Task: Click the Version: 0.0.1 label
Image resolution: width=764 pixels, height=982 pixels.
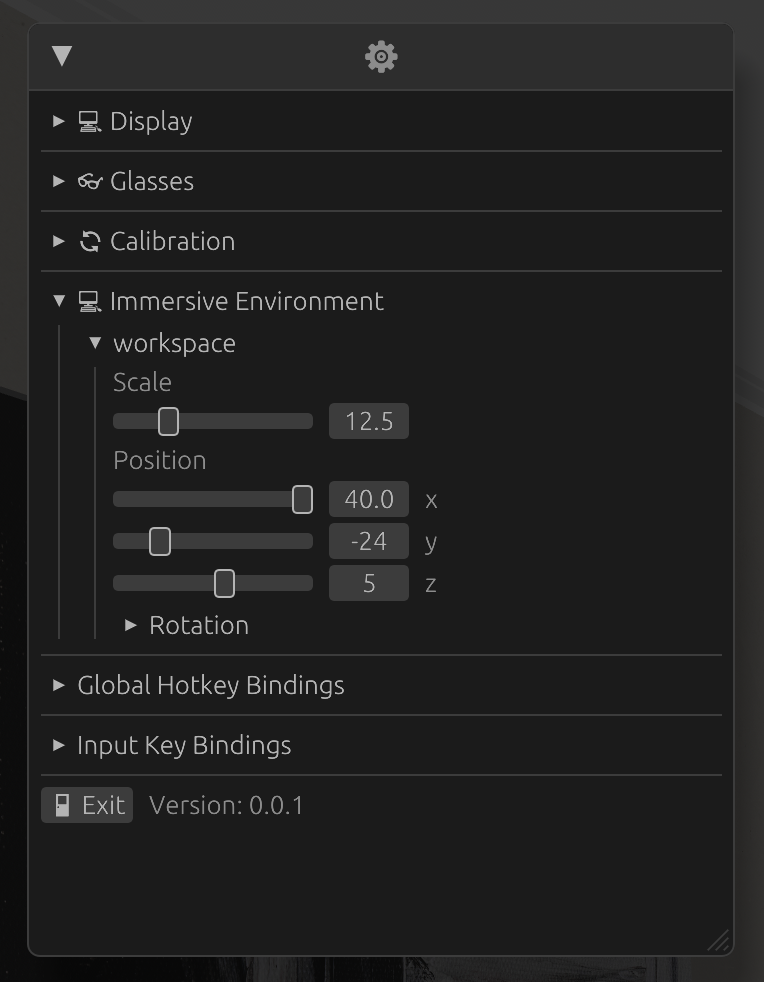Action: click(227, 804)
